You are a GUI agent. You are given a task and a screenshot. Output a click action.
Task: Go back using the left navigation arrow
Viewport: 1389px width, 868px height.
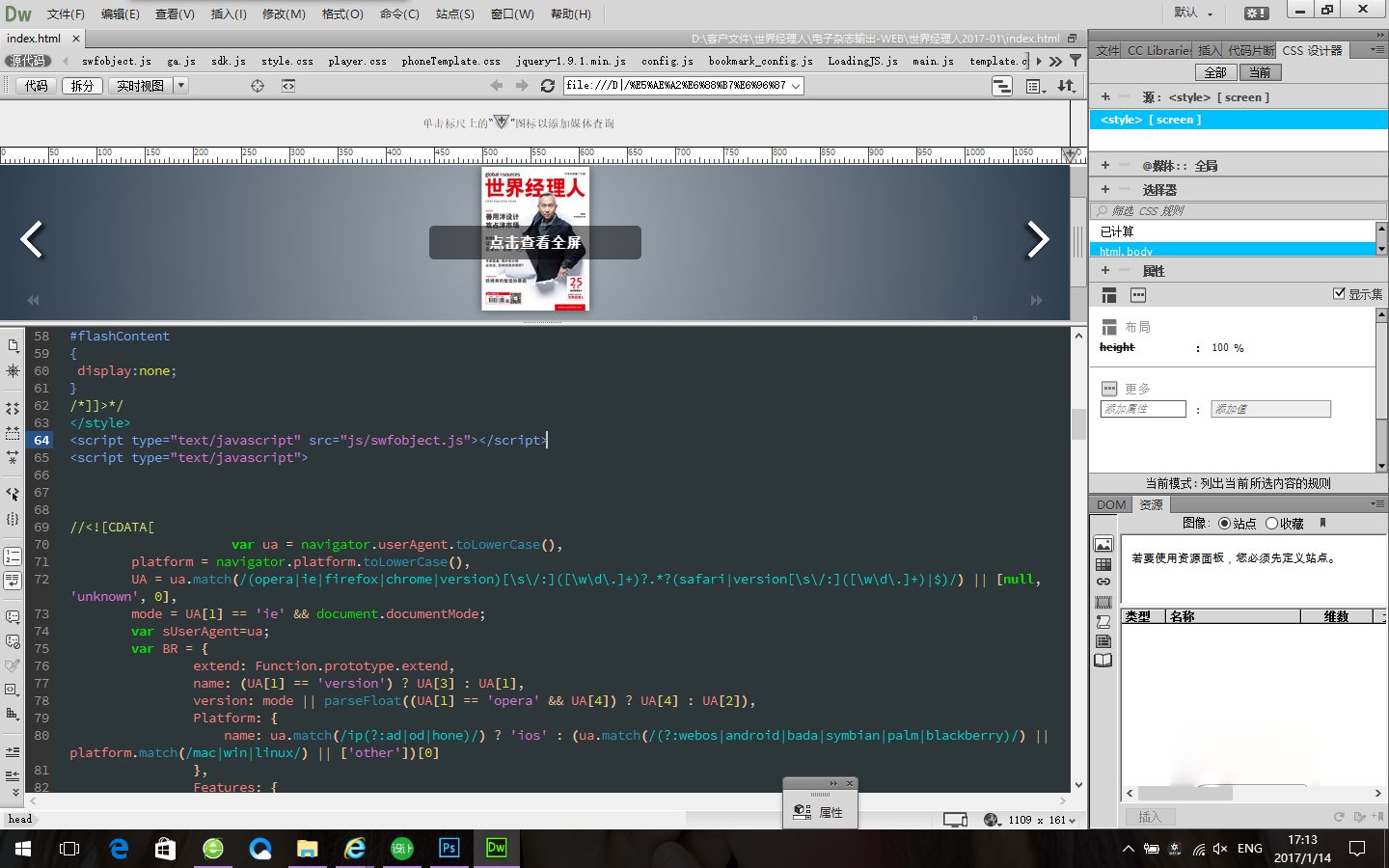497,86
